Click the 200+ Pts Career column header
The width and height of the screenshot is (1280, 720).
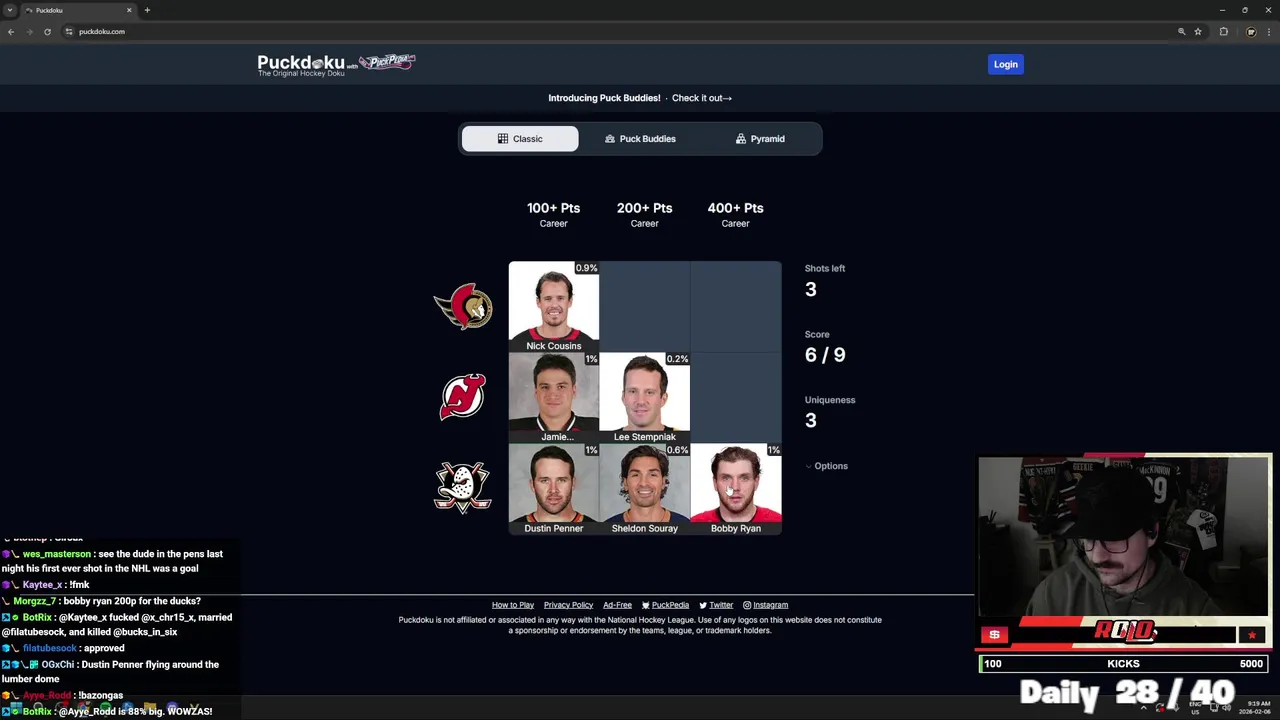click(644, 214)
